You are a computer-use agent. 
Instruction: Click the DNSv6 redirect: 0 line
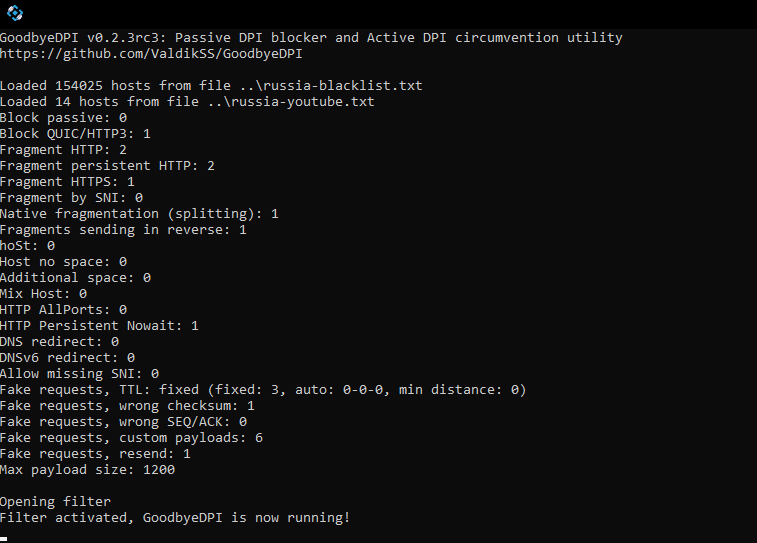67,358
